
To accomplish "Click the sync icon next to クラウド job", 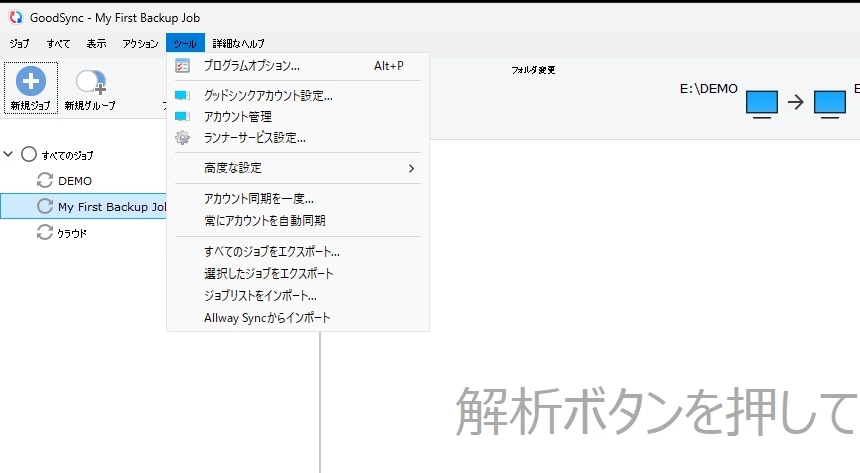I will pyautogui.click(x=44, y=233).
